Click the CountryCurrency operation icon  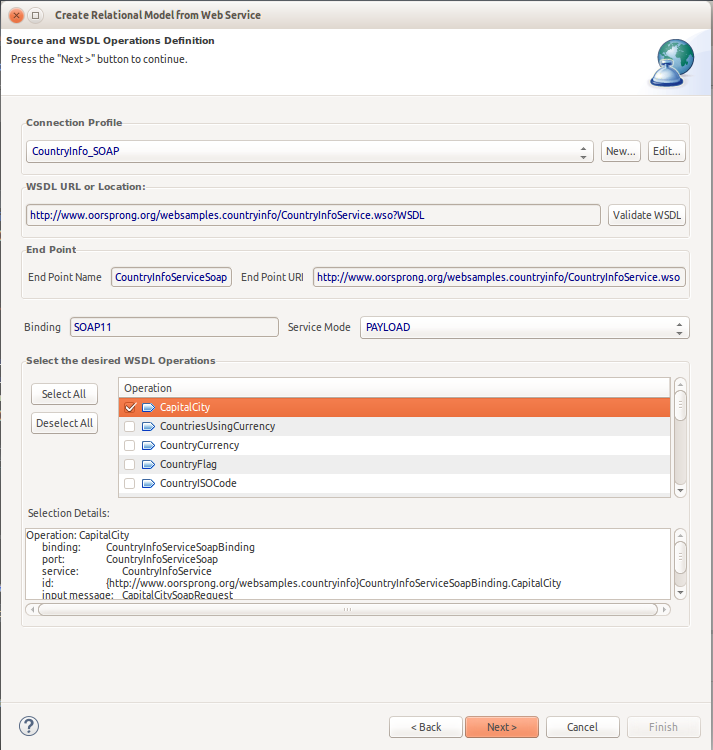[149, 445]
